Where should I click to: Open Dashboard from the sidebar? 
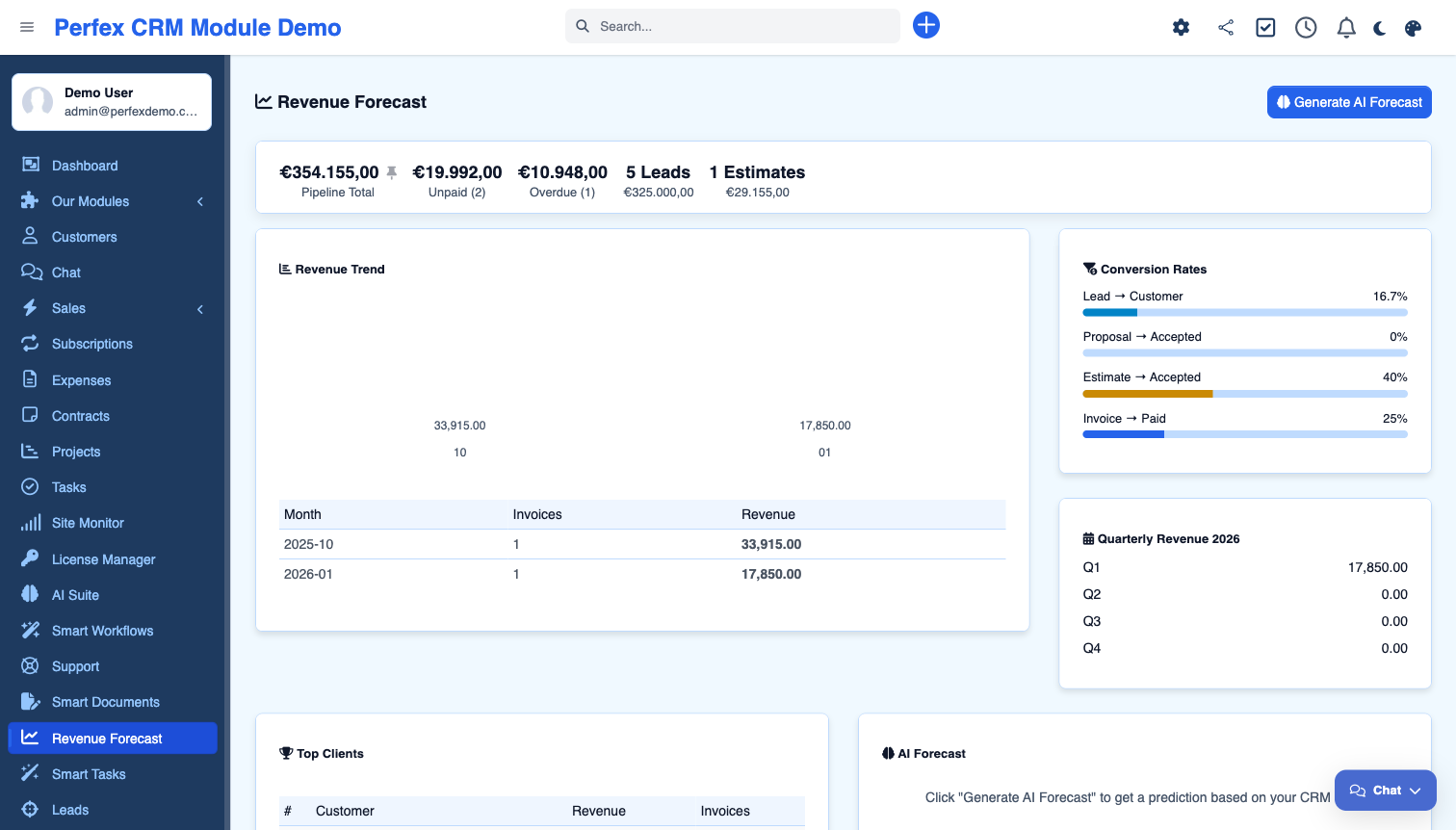click(85, 166)
